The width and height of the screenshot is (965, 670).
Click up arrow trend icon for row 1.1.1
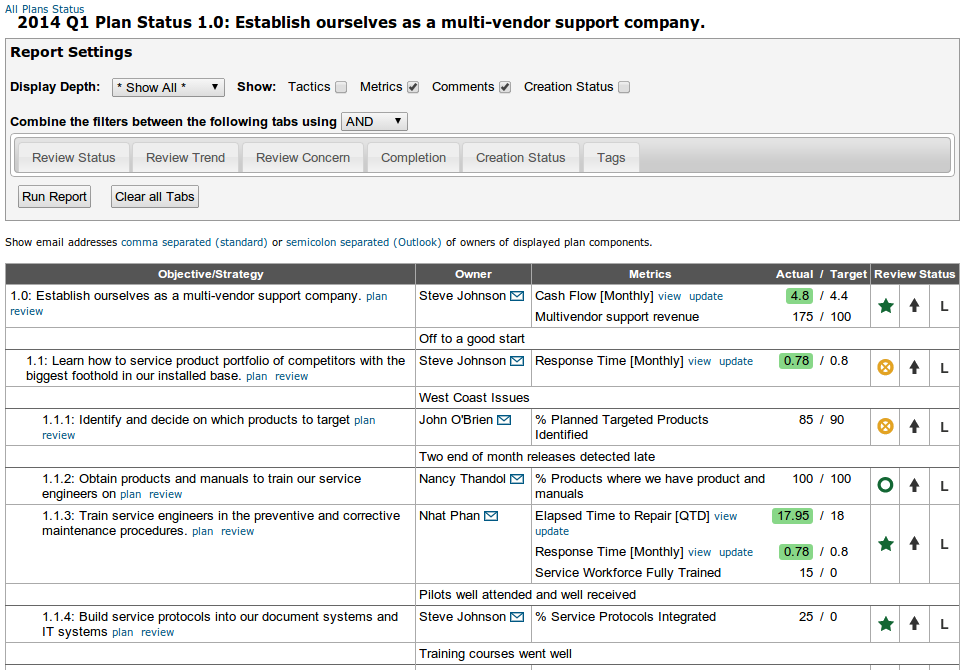914,426
